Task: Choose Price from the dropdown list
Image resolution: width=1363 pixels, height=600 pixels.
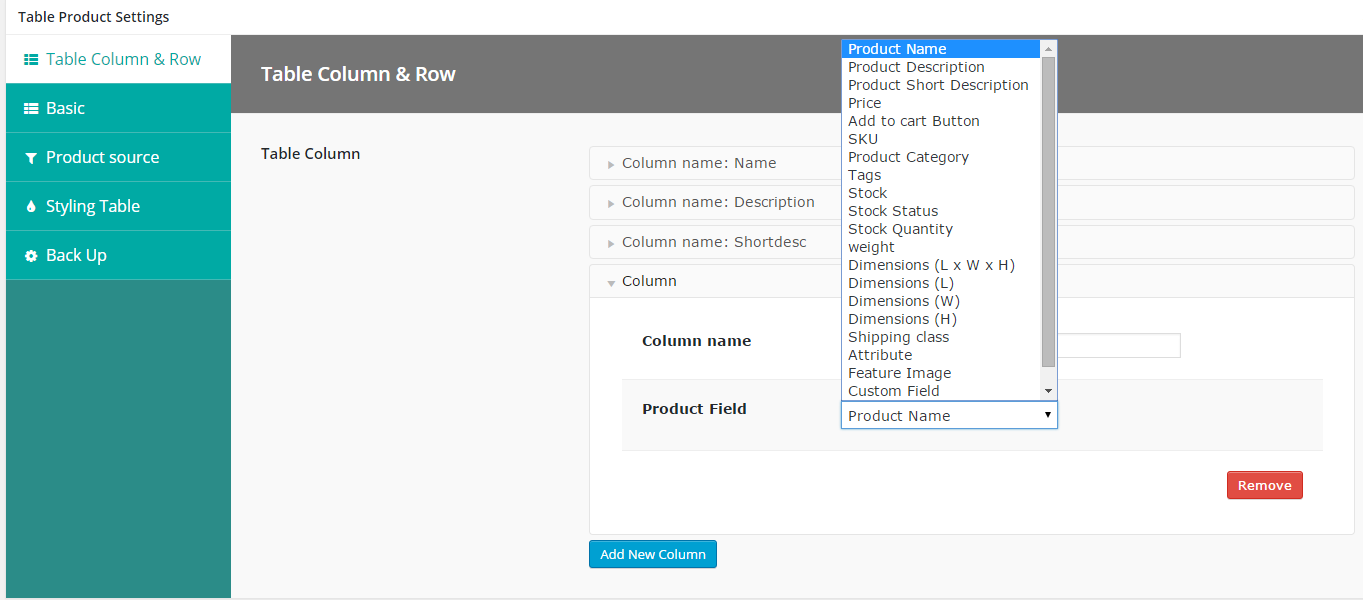Action: coord(865,103)
